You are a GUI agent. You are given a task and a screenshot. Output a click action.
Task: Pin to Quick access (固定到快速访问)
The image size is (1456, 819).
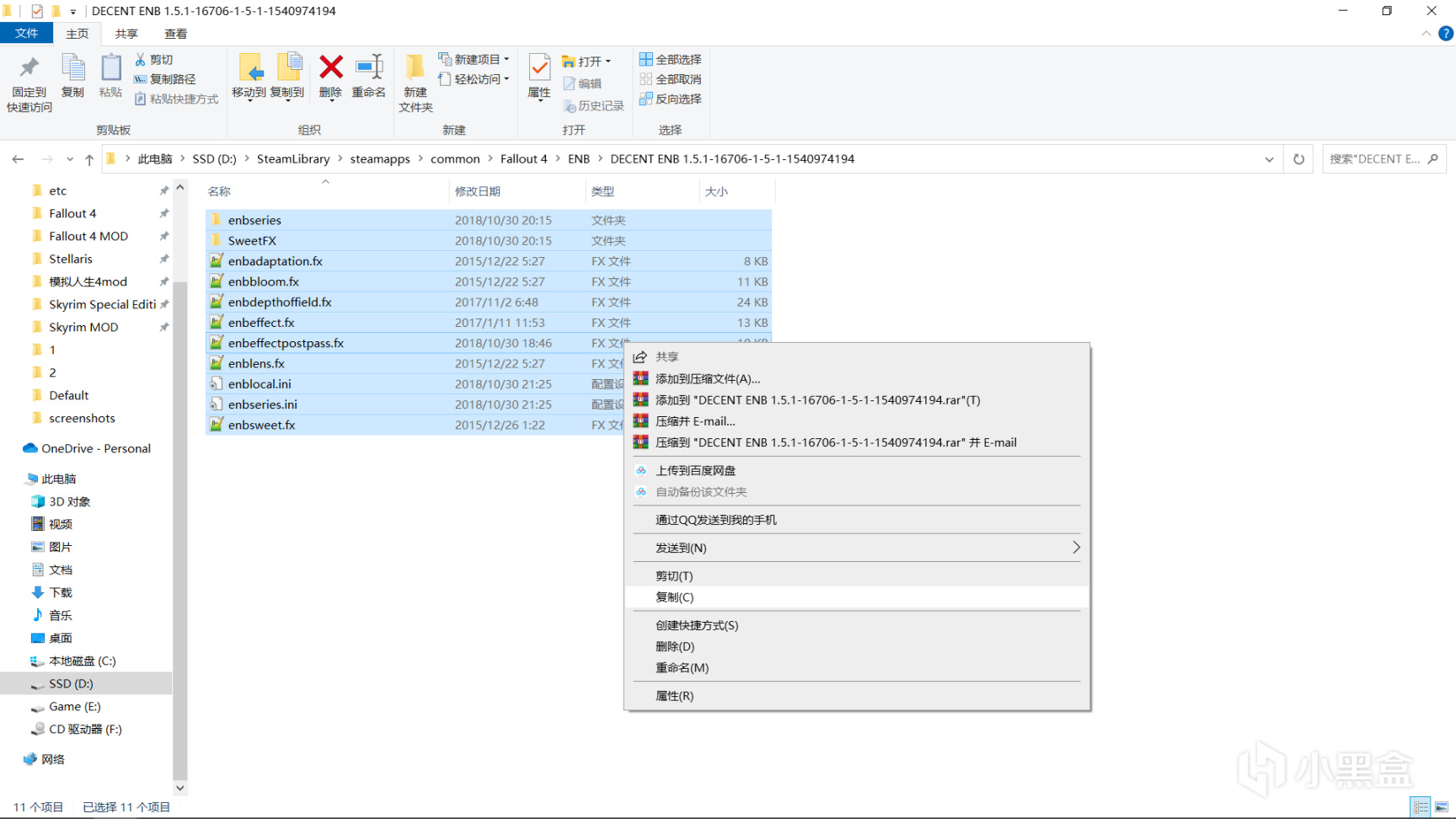click(29, 83)
